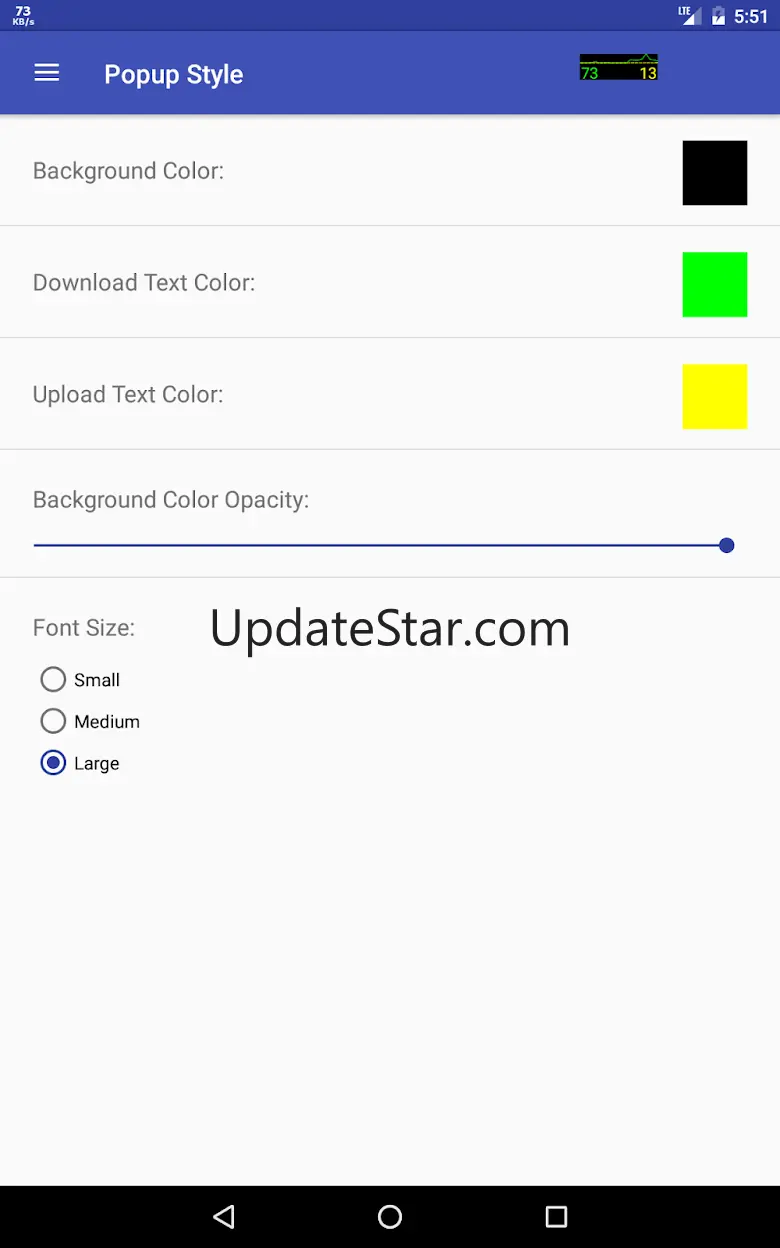Tap the Download Text Color row label
Image resolution: width=780 pixels, height=1248 pixels.
click(144, 283)
